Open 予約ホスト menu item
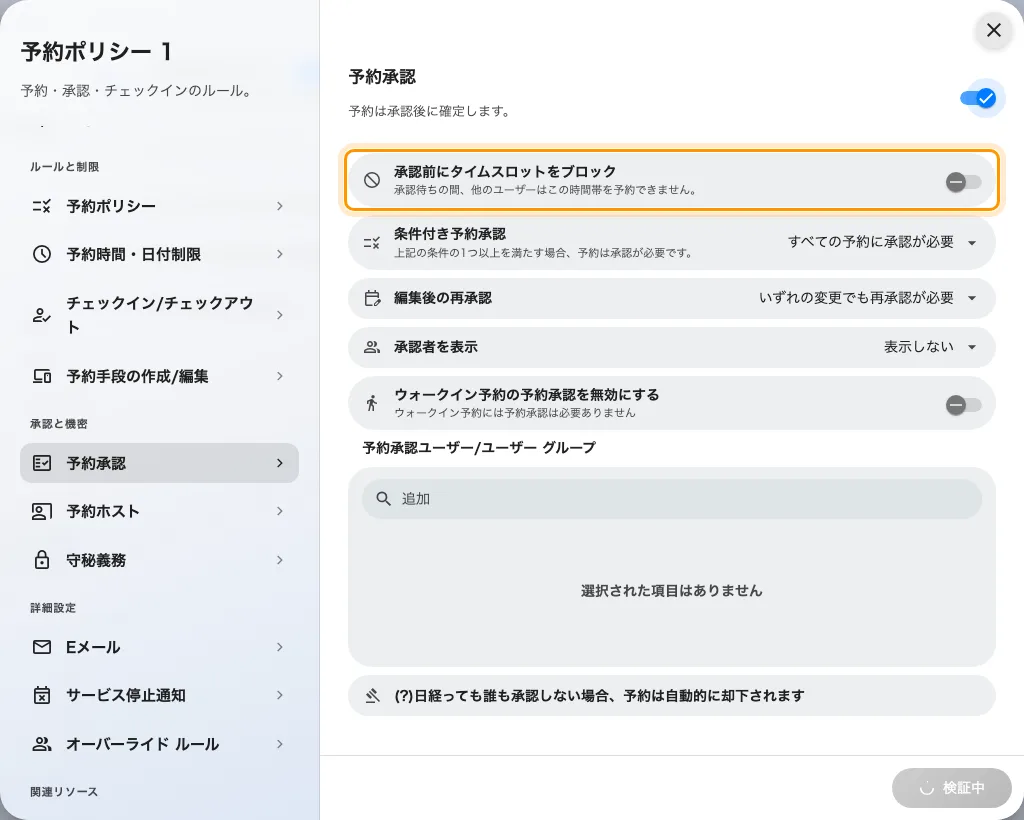This screenshot has width=1024, height=820. tap(159, 511)
